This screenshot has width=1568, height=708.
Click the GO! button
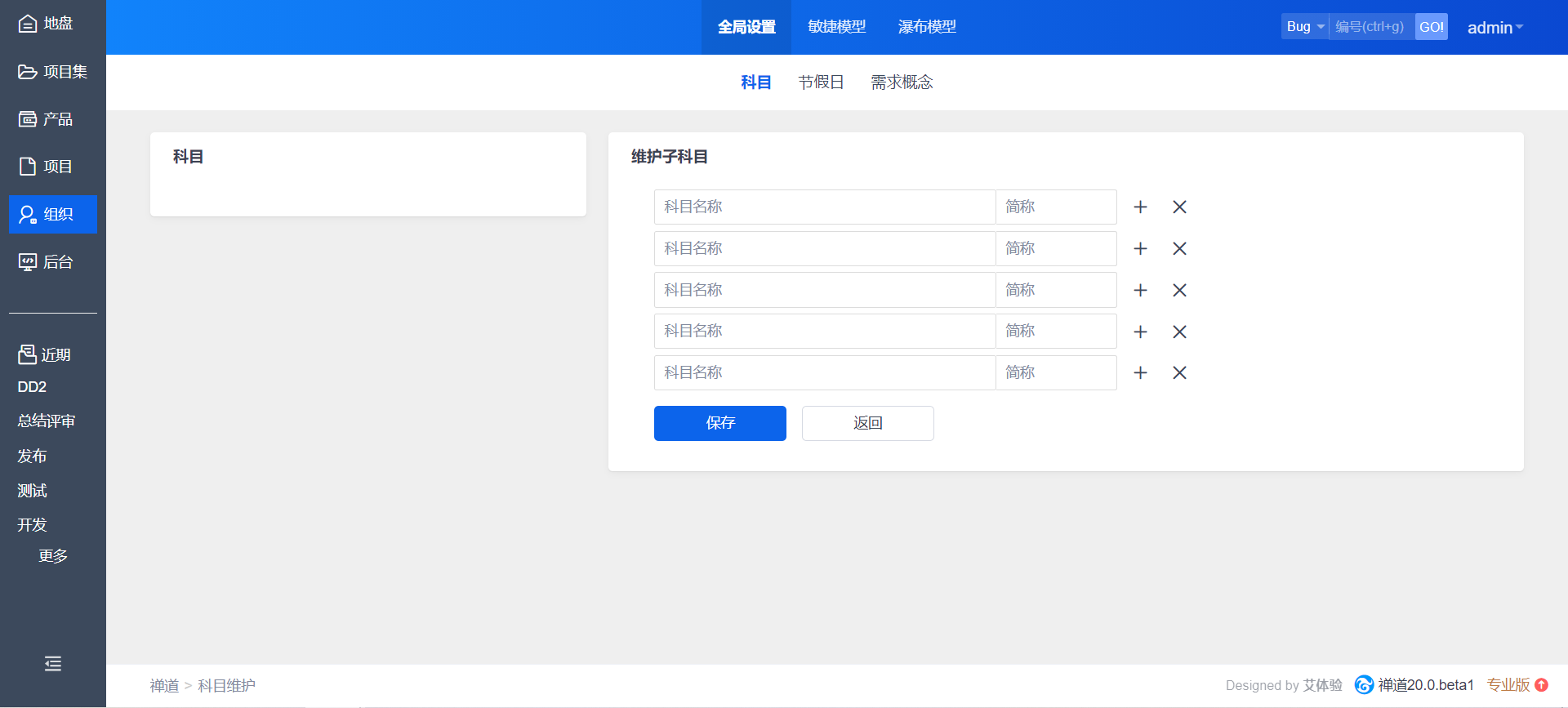point(1432,26)
